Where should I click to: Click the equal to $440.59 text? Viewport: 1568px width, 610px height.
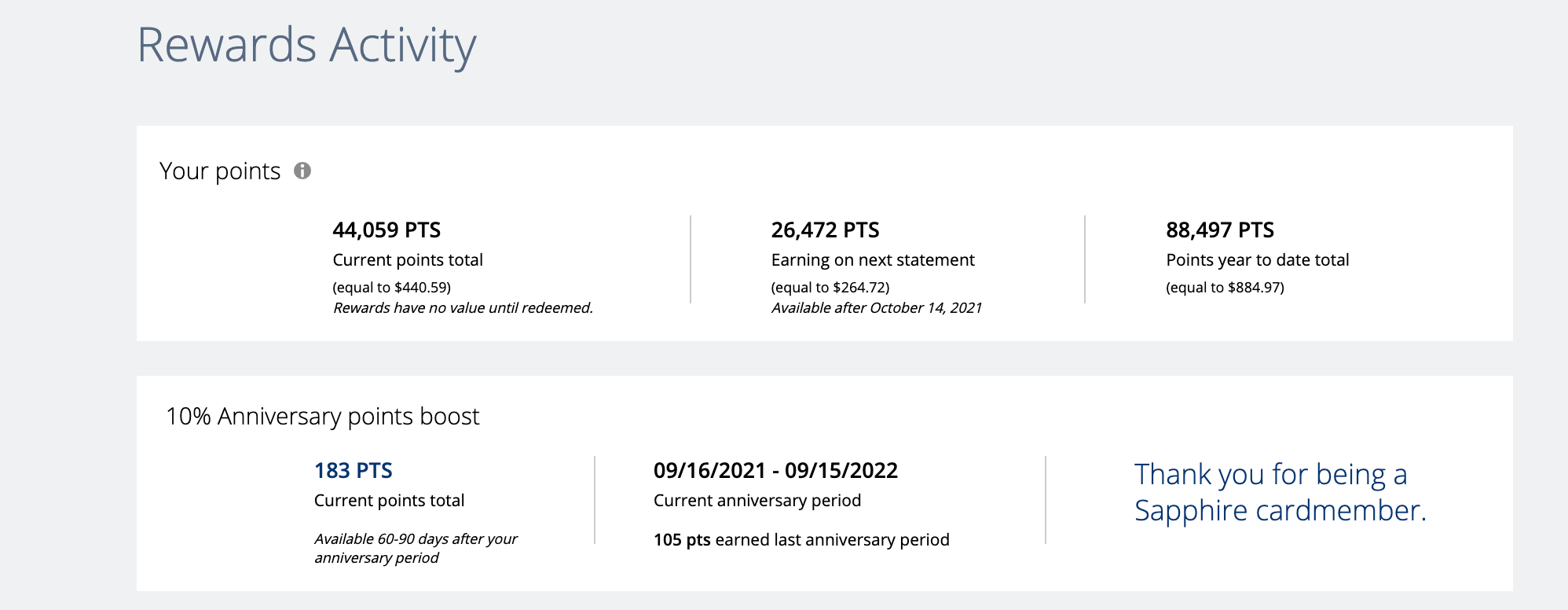(x=391, y=288)
